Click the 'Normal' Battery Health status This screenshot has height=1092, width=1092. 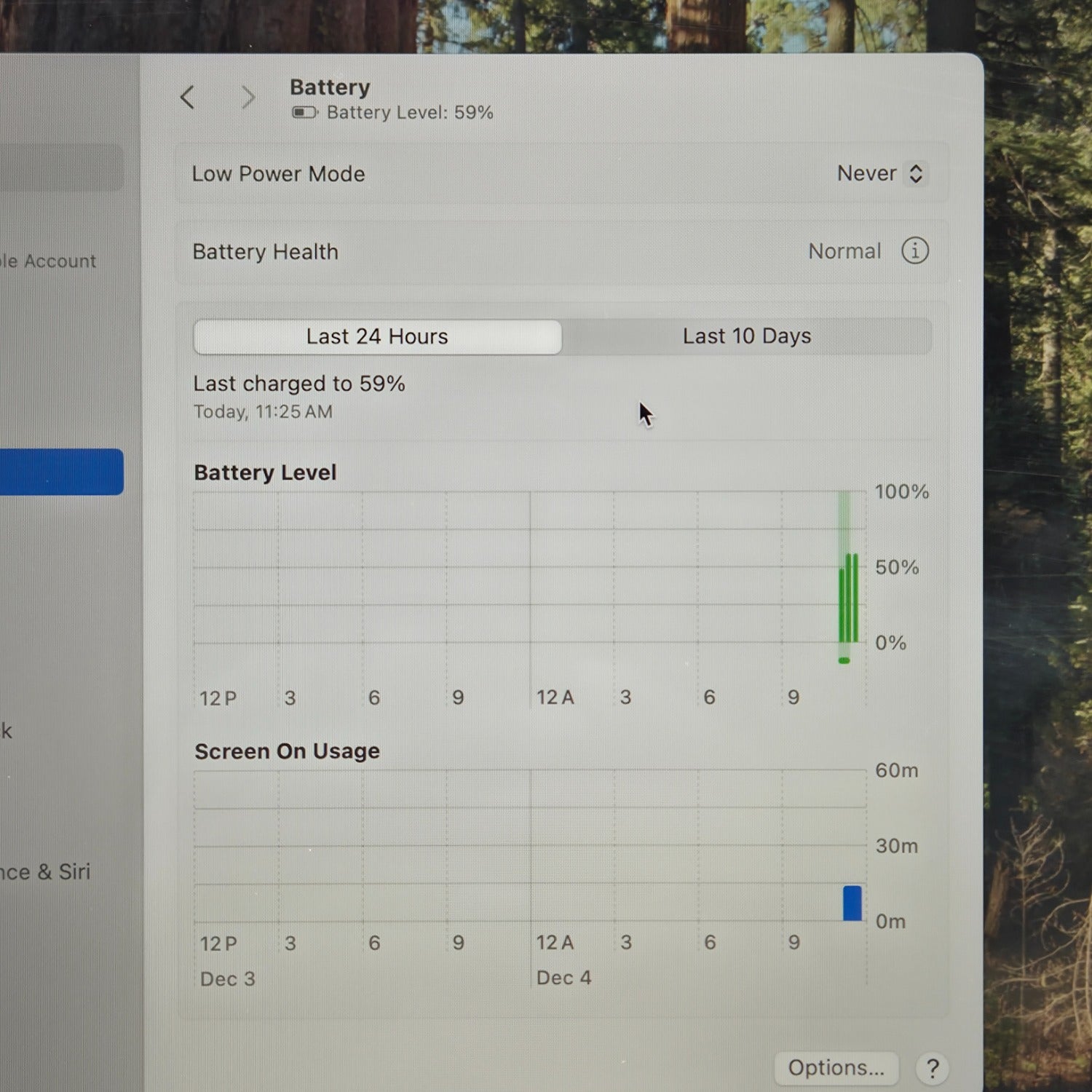[x=844, y=251]
